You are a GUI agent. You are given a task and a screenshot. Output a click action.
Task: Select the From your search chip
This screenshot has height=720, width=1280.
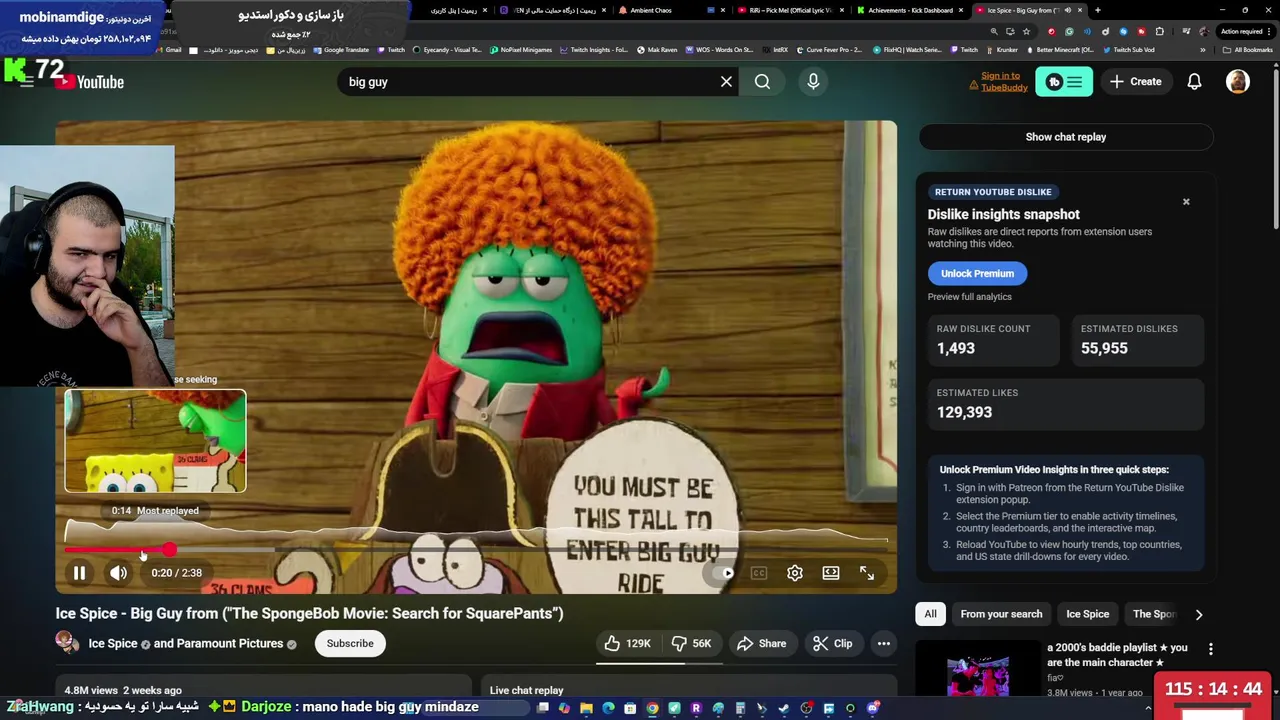(1001, 614)
